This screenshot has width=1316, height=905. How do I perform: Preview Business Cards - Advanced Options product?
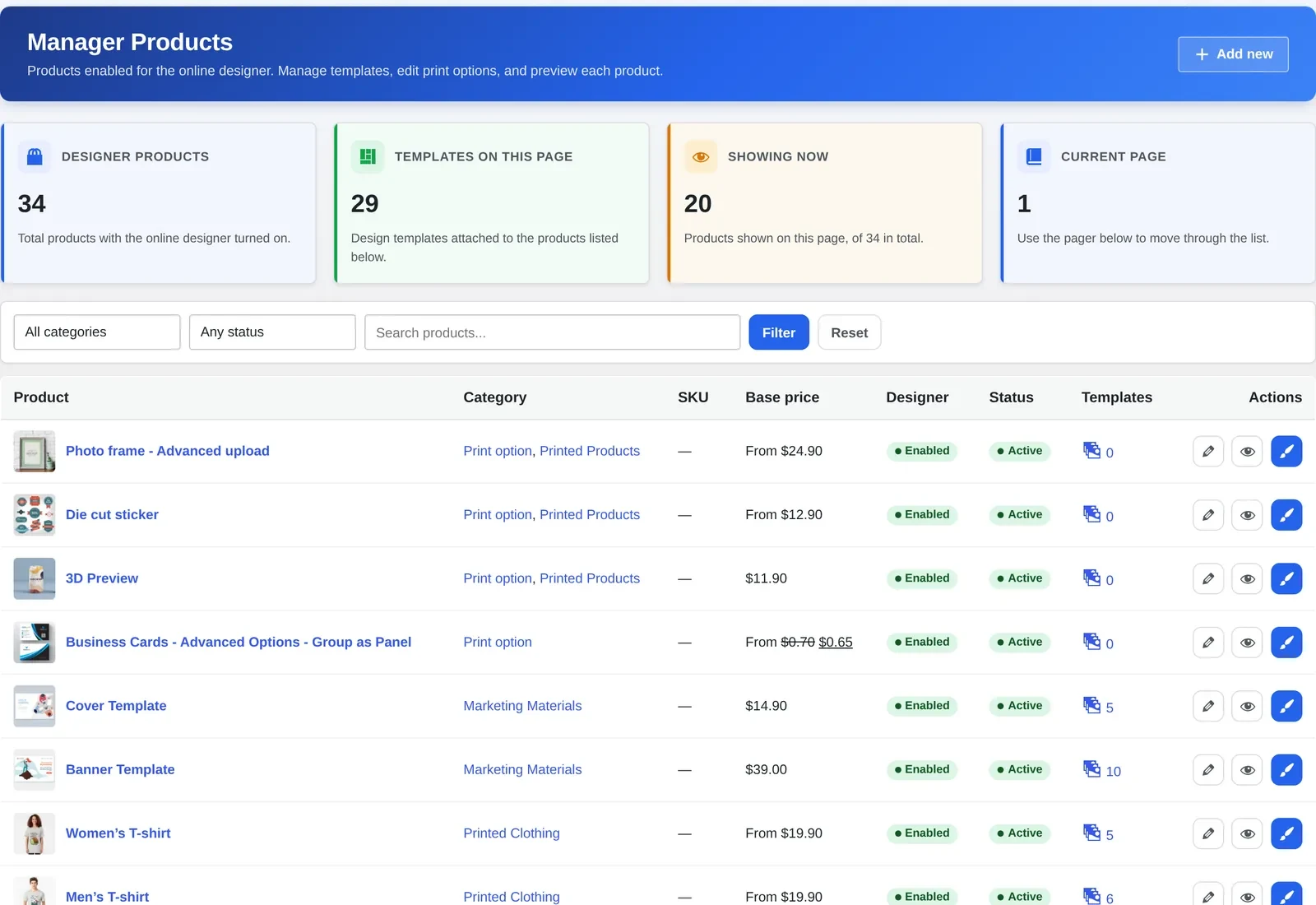[1247, 643]
